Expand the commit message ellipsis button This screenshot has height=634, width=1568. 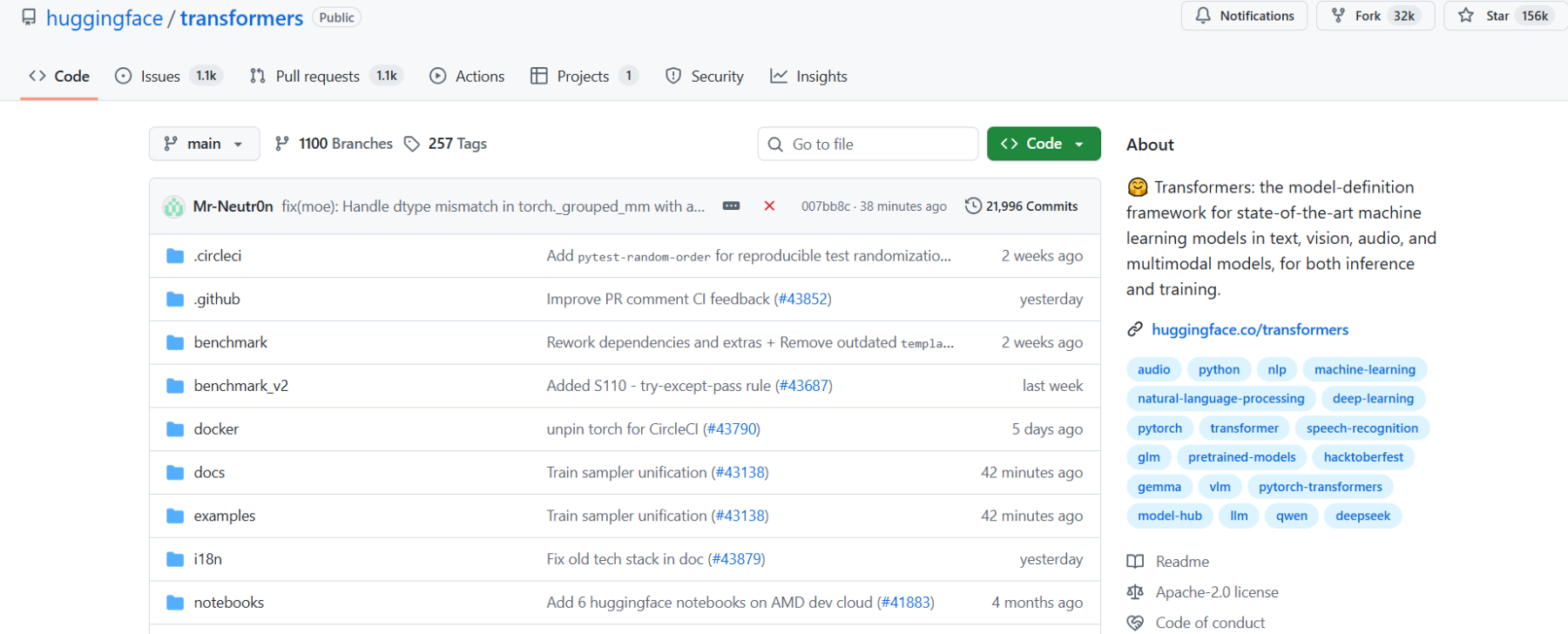731,206
